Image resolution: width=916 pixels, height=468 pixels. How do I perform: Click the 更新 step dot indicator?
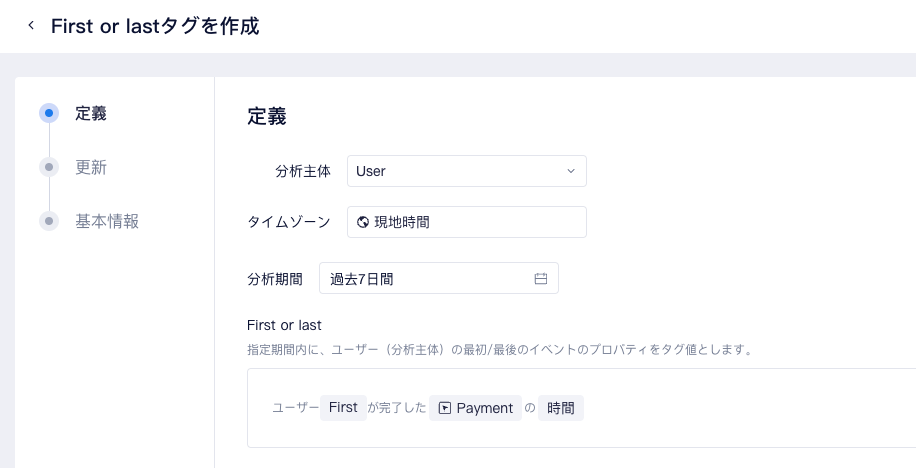[49, 167]
